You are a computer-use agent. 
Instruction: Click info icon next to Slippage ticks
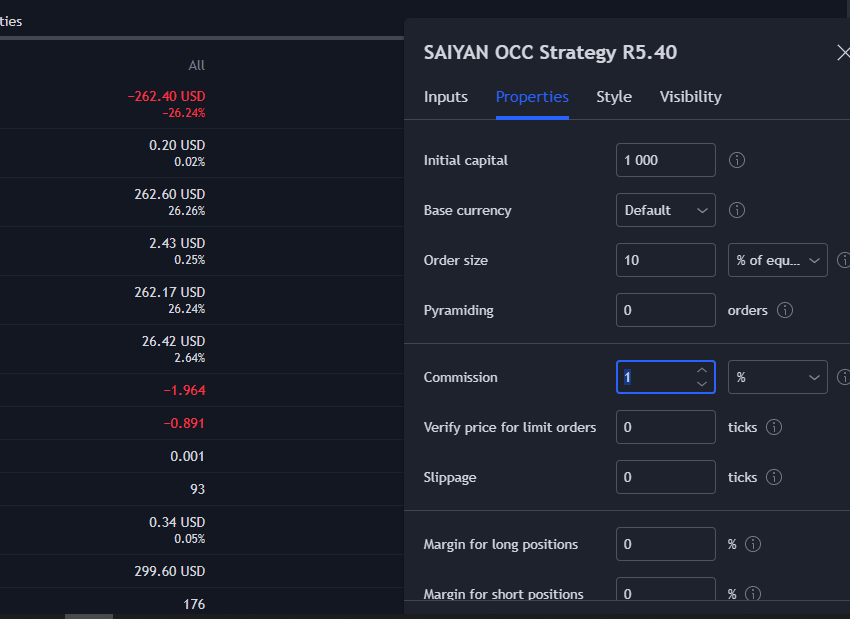(774, 477)
